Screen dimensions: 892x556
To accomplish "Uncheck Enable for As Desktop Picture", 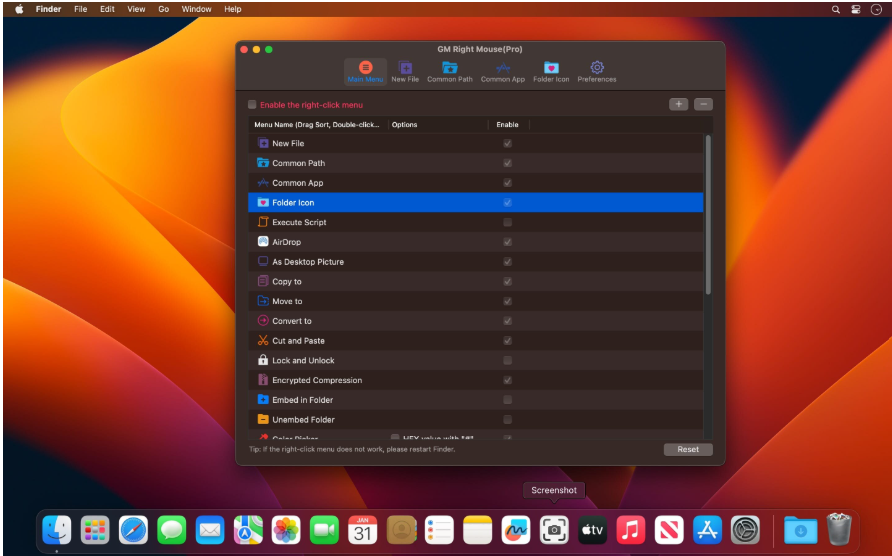I will [x=507, y=262].
